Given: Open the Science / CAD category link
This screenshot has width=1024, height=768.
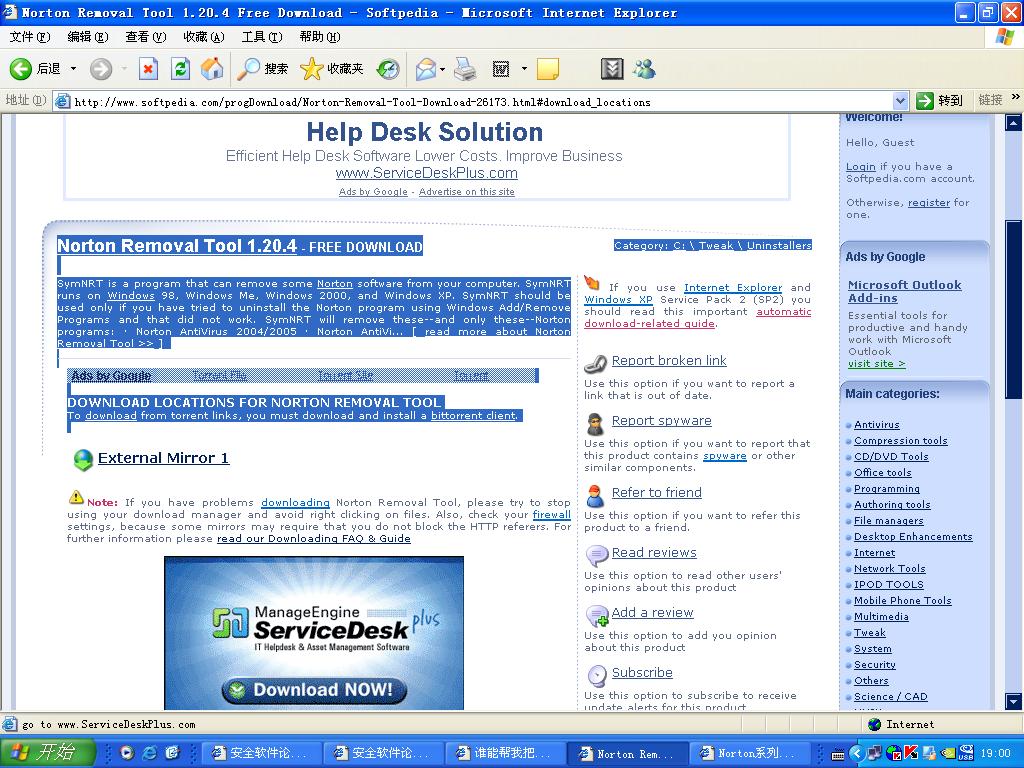Looking at the screenshot, I should pos(891,697).
